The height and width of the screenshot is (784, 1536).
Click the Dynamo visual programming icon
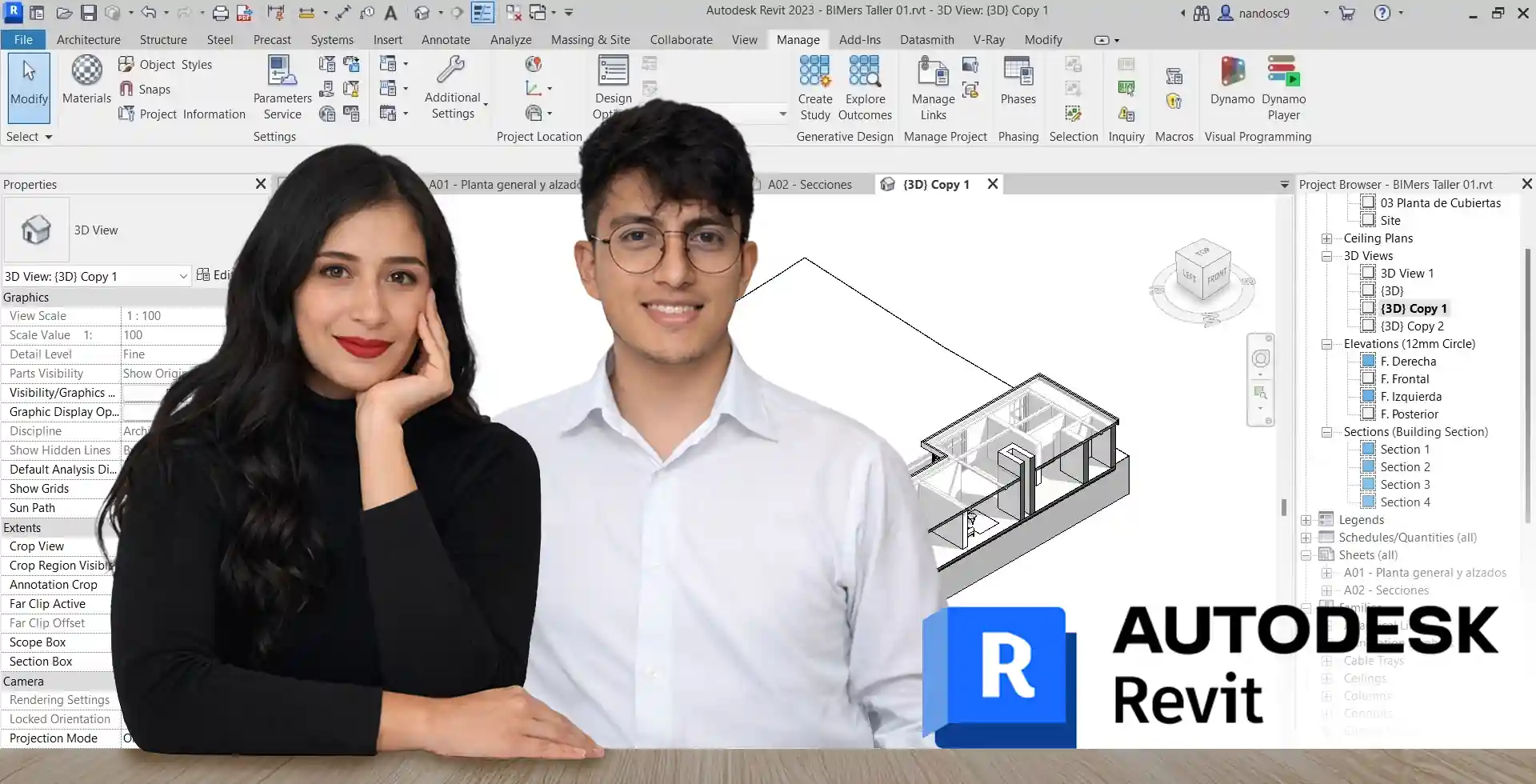1232,80
